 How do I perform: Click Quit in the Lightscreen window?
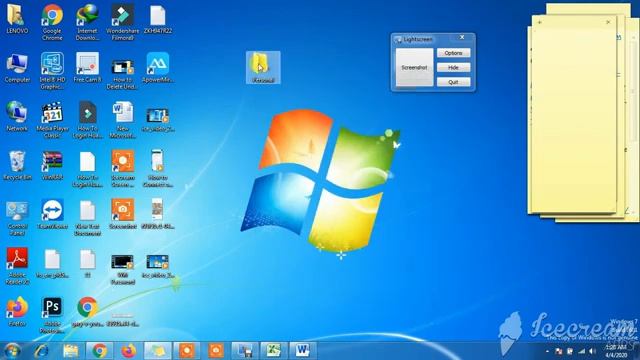pos(453,82)
